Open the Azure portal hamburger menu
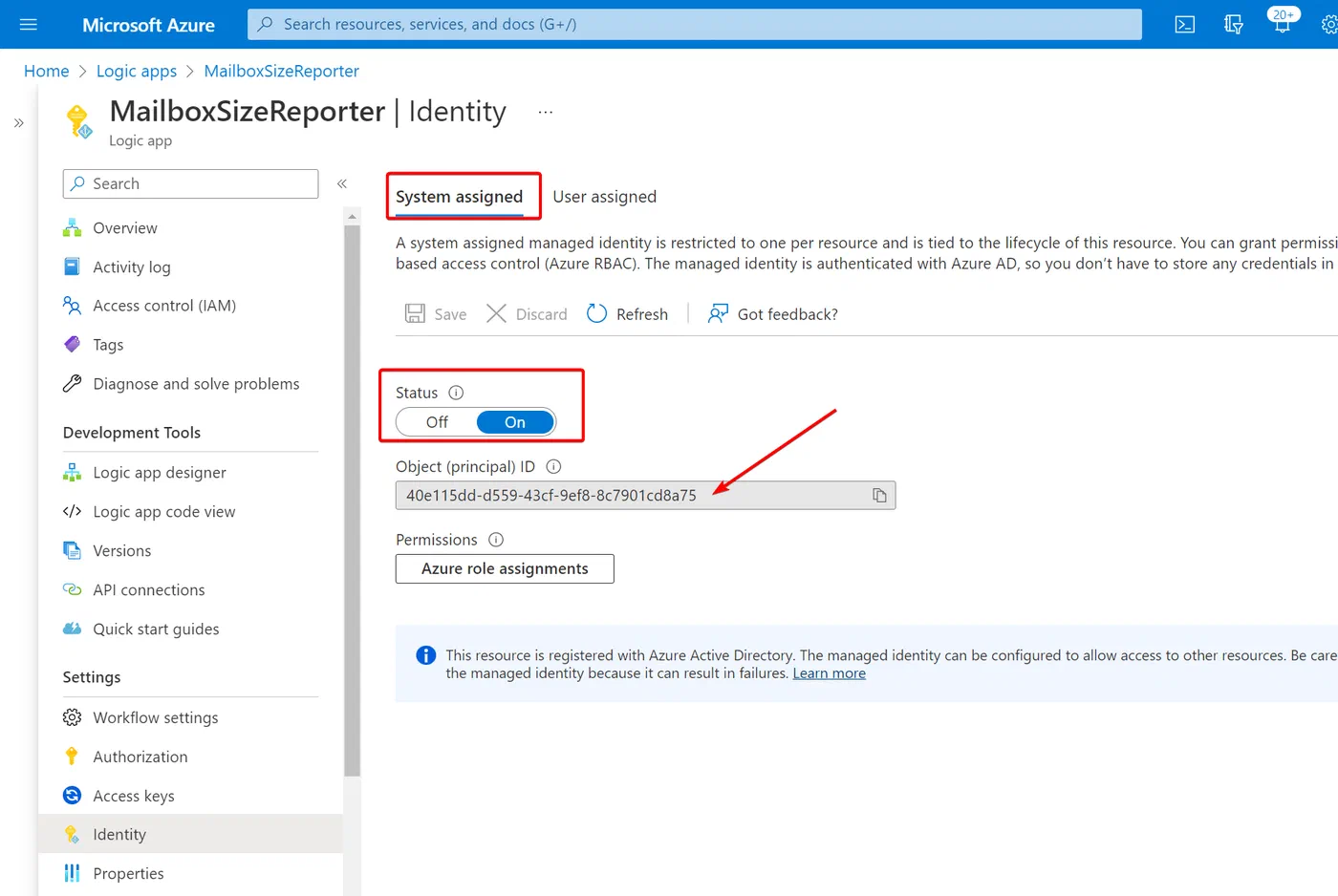The width and height of the screenshot is (1338, 896). coord(28,24)
